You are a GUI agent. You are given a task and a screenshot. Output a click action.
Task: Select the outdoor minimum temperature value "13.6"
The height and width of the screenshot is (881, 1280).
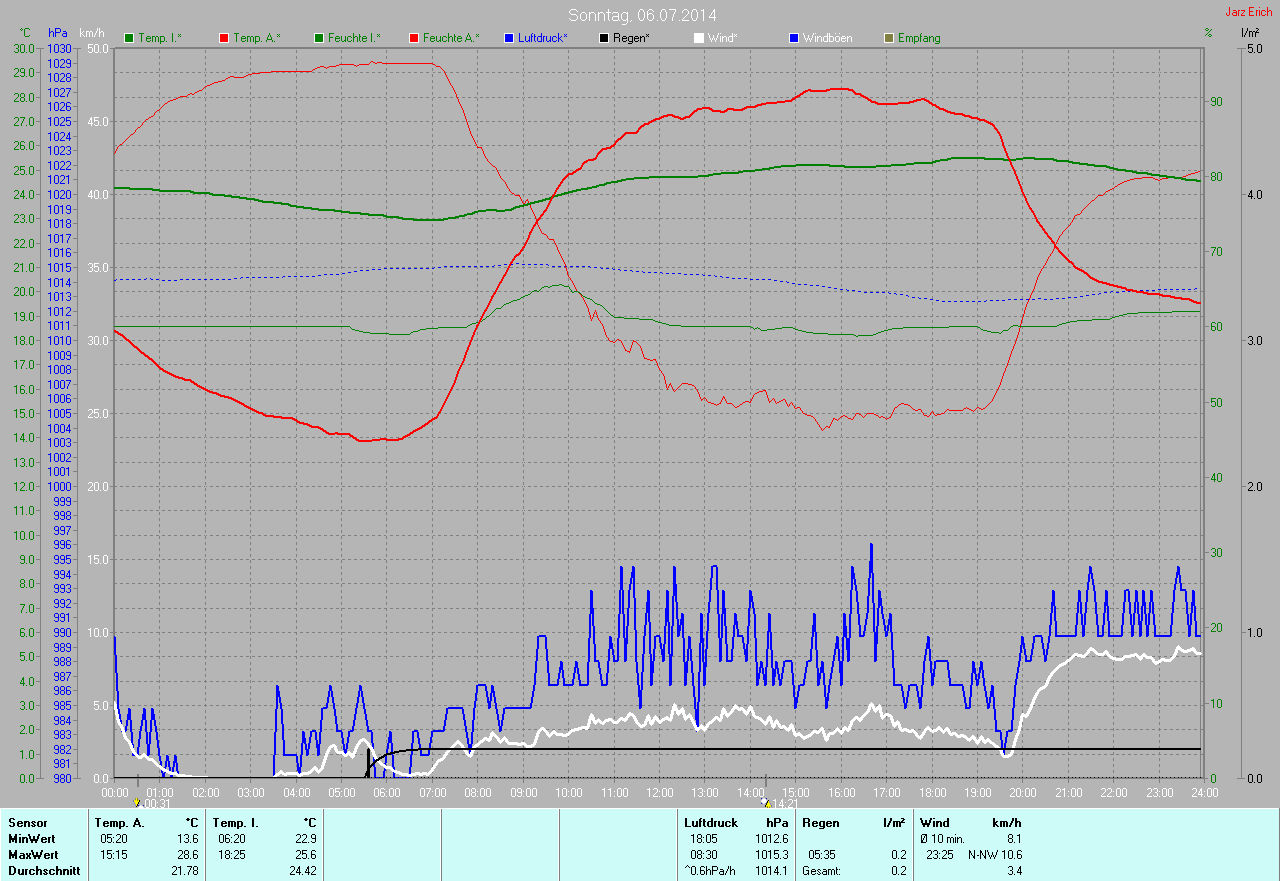[188, 839]
